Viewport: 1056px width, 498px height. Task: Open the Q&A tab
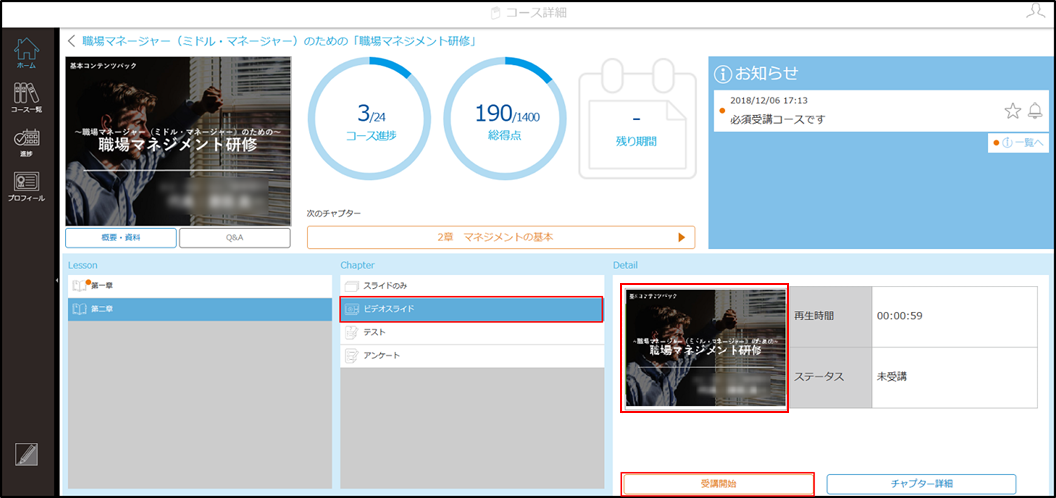click(234, 237)
